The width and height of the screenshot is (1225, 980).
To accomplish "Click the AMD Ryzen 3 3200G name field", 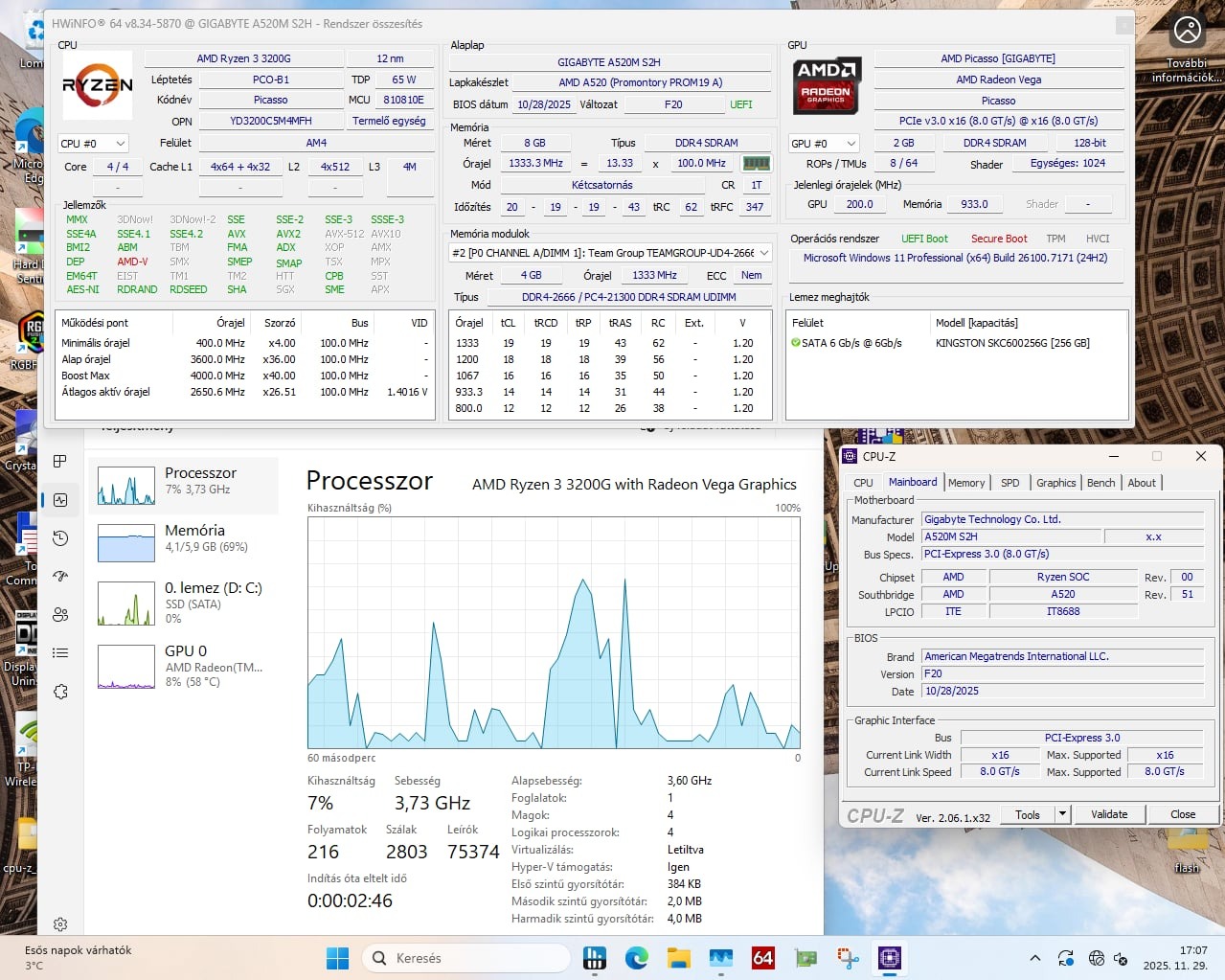I will pyautogui.click(x=243, y=58).
